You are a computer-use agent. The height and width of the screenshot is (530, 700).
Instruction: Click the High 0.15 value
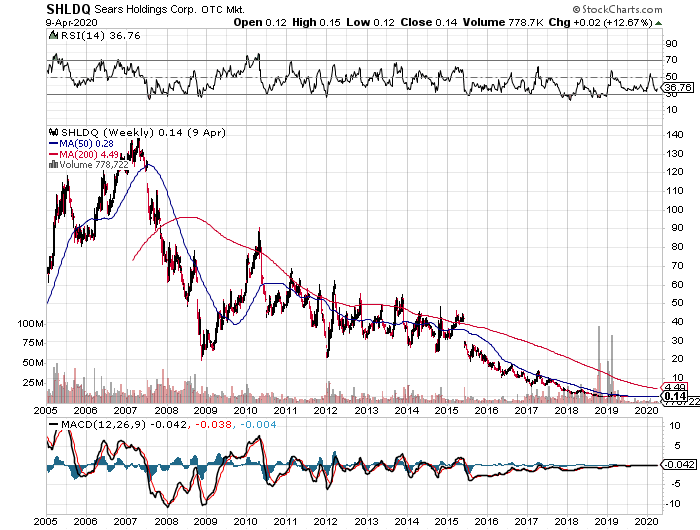pos(316,22)
